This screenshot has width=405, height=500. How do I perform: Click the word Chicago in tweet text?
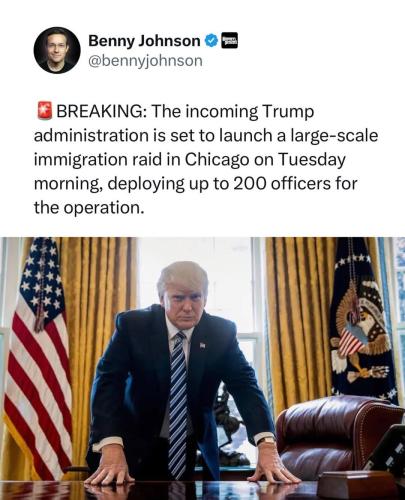click(217, 160)
